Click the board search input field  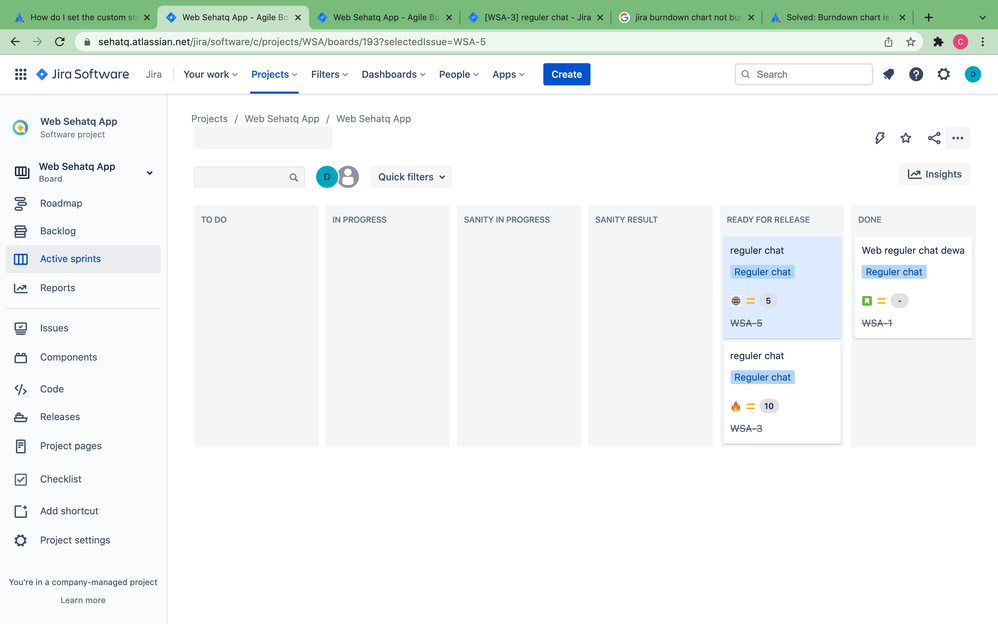(x=249, y=177)
